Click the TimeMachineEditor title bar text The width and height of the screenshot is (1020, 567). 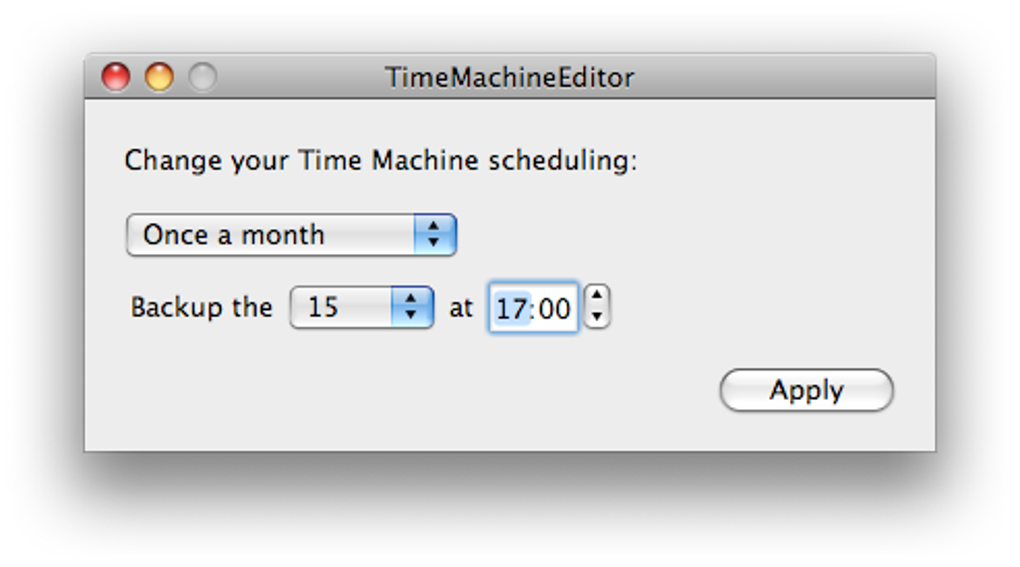click(x=509, y=77)
